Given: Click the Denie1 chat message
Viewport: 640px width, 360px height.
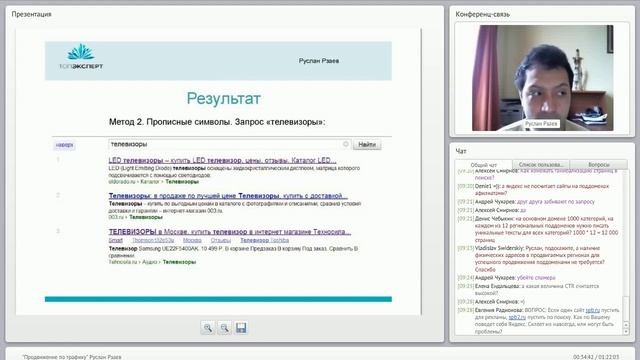Looking at the screenshot, I should 533,190.
